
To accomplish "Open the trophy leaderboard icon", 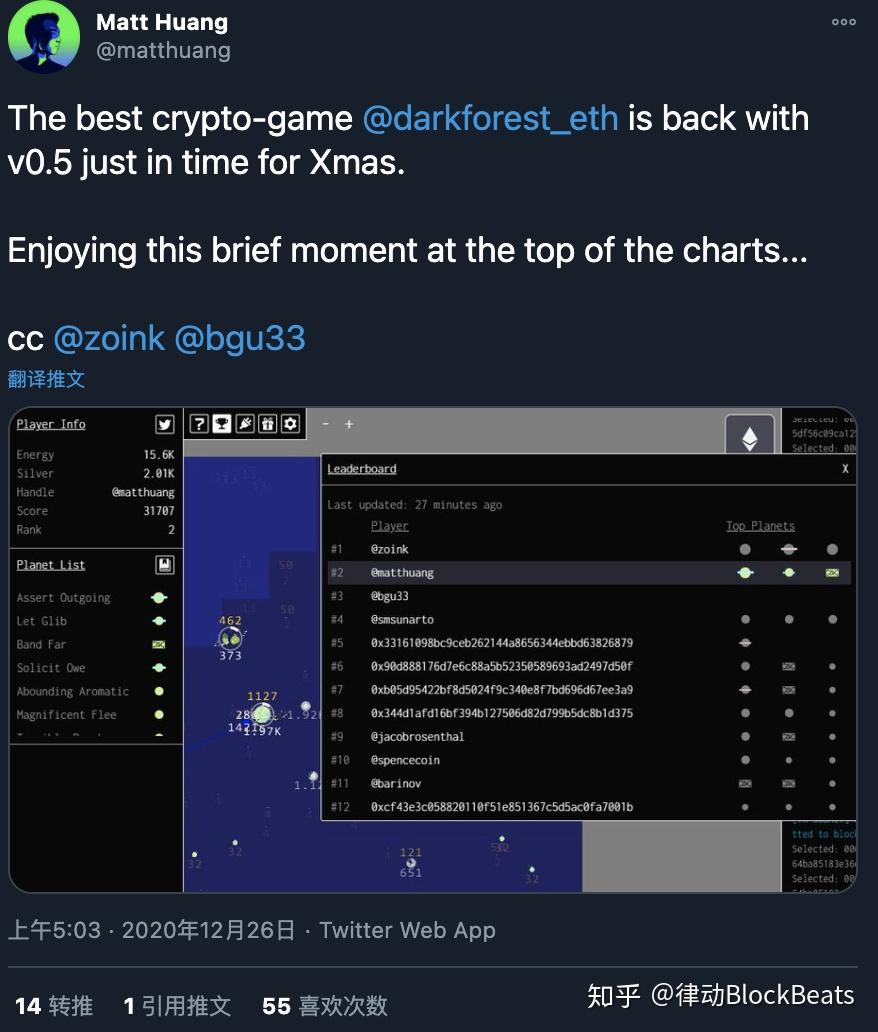I will click(222, 424).
